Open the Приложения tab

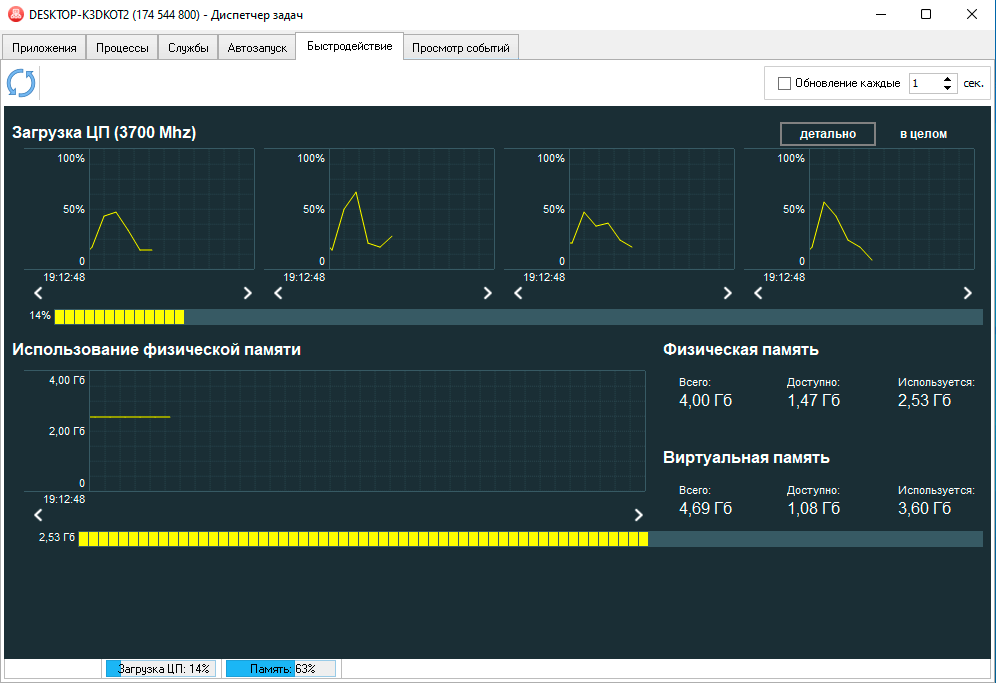(44, 47)
